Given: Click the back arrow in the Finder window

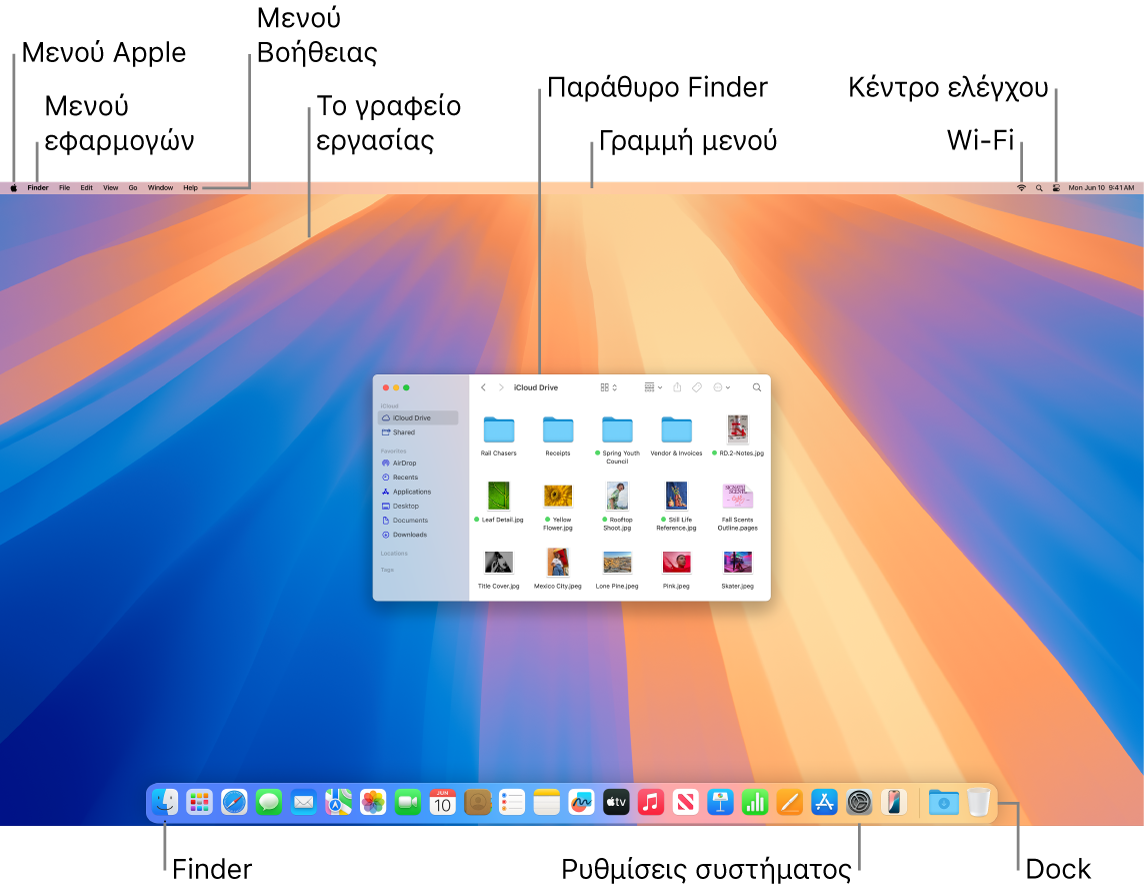Looking at the screenshot, I should pos(484,387).
